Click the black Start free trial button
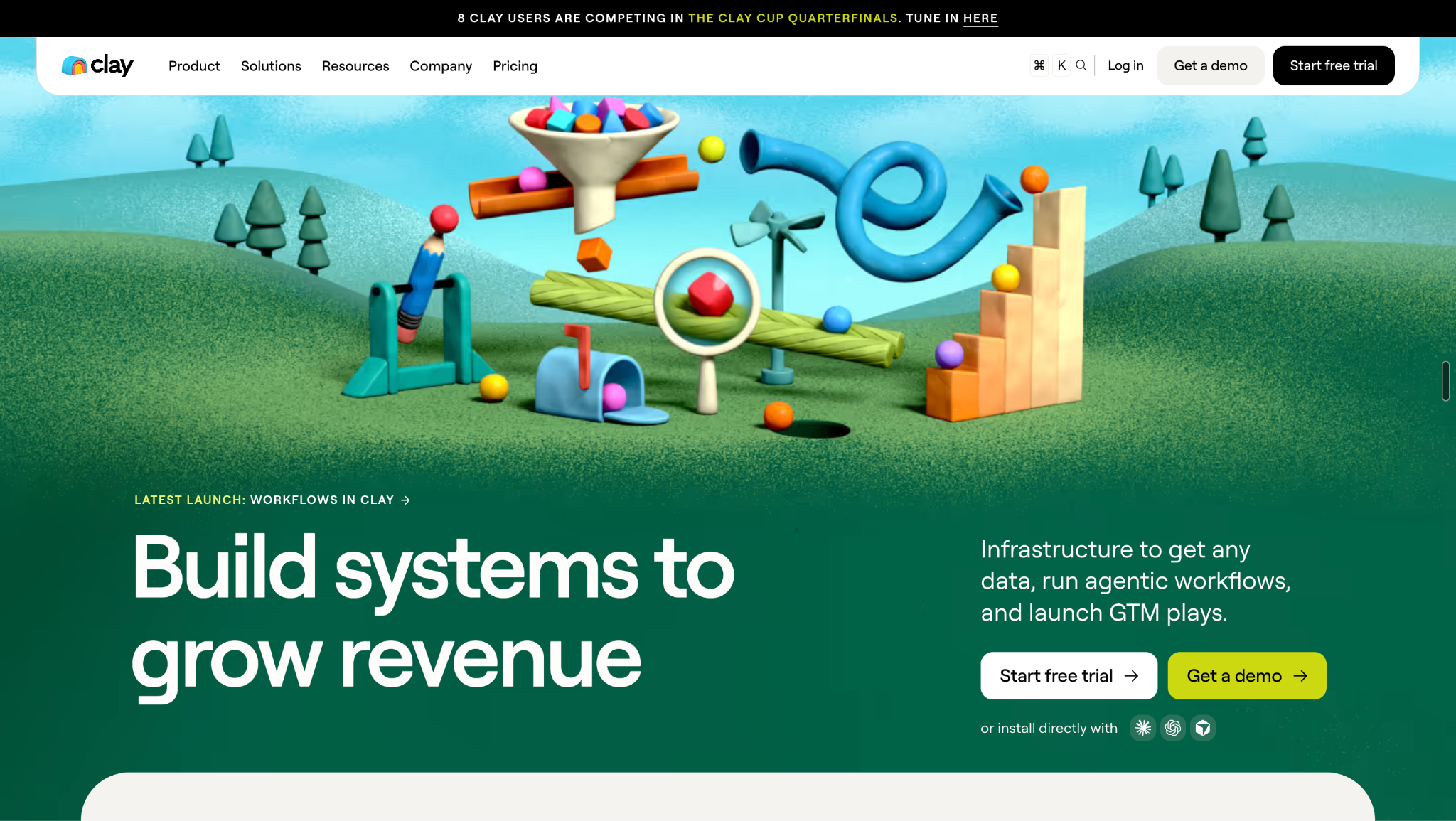 click(1334, 65)
